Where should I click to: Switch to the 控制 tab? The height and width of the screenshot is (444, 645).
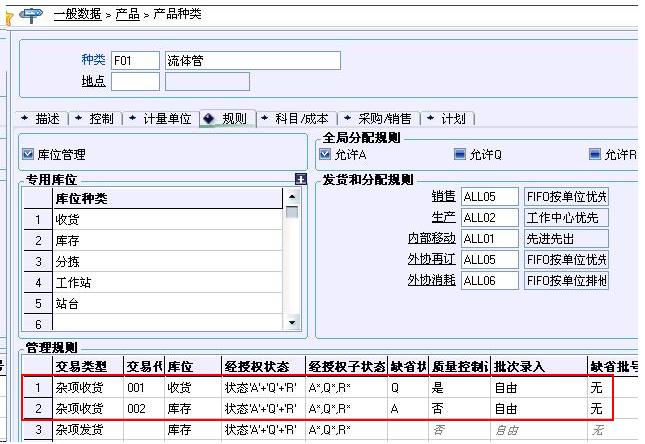coord(95,118)
